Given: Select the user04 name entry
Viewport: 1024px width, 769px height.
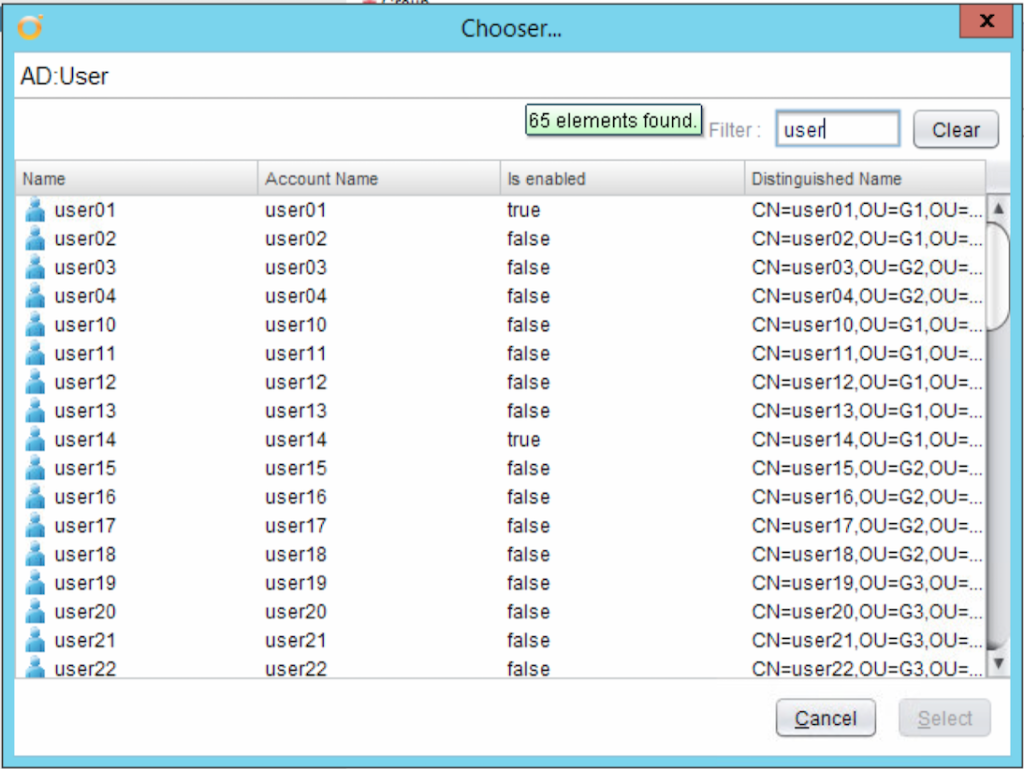Looking at the screenshot, I should coord(85,296).
